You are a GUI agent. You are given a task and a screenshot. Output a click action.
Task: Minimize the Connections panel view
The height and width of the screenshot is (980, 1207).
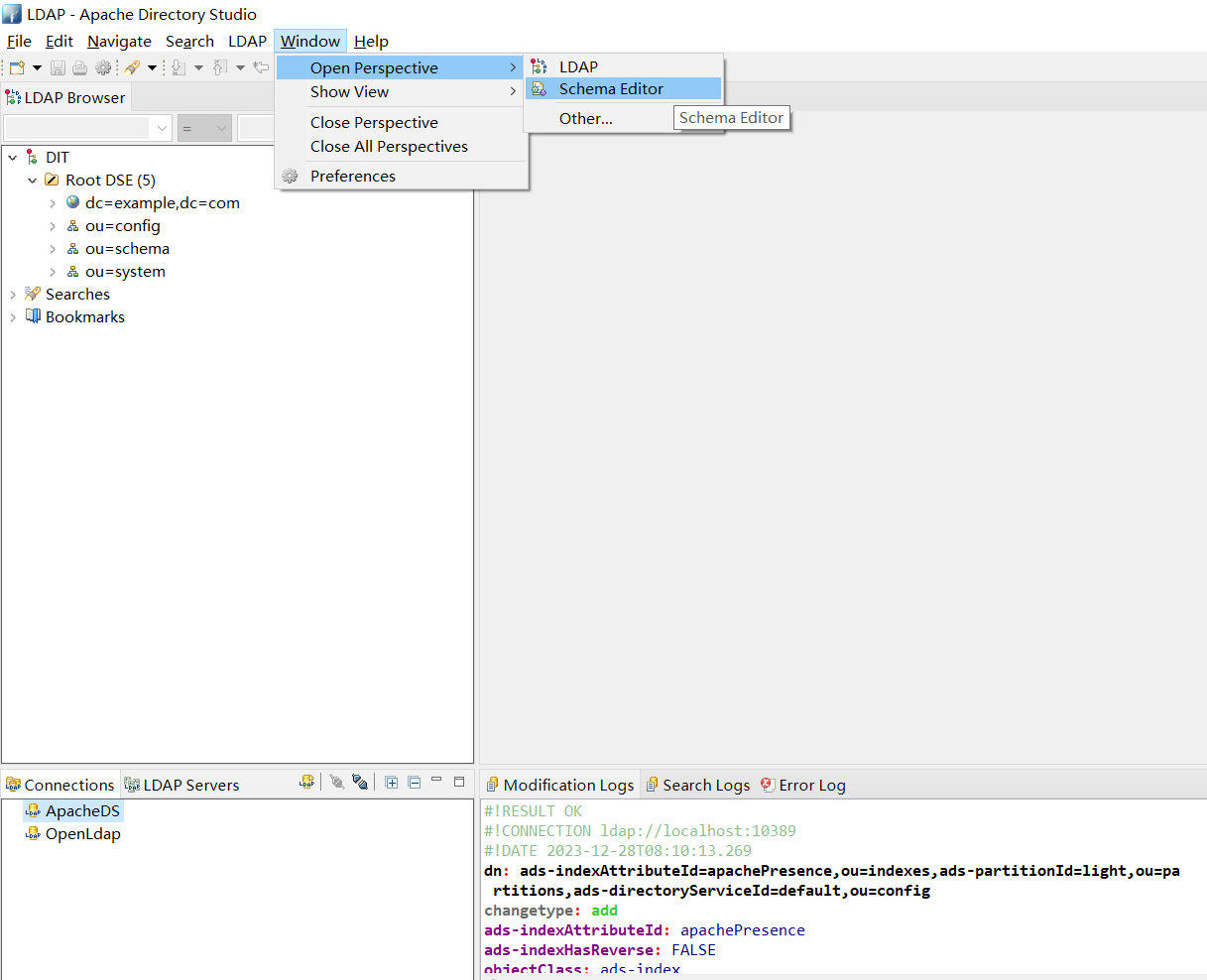[x=436, y=782]
